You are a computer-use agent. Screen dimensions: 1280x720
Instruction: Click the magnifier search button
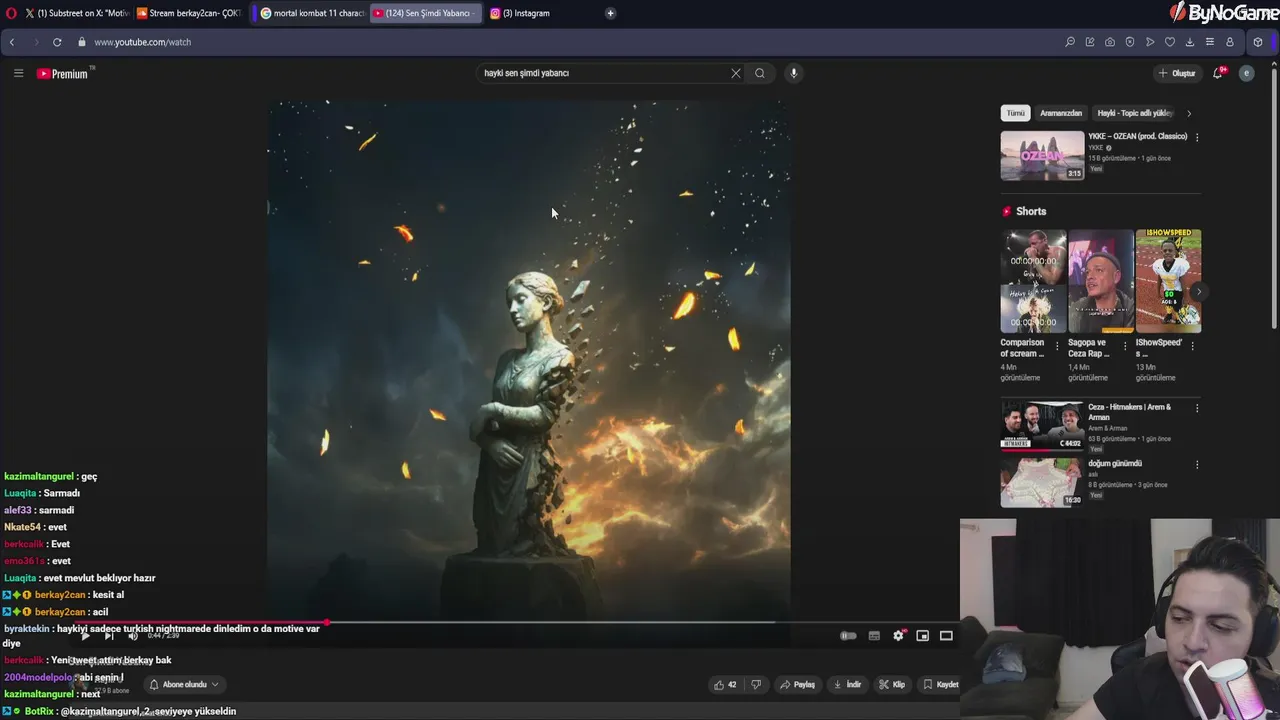(760, 73)
